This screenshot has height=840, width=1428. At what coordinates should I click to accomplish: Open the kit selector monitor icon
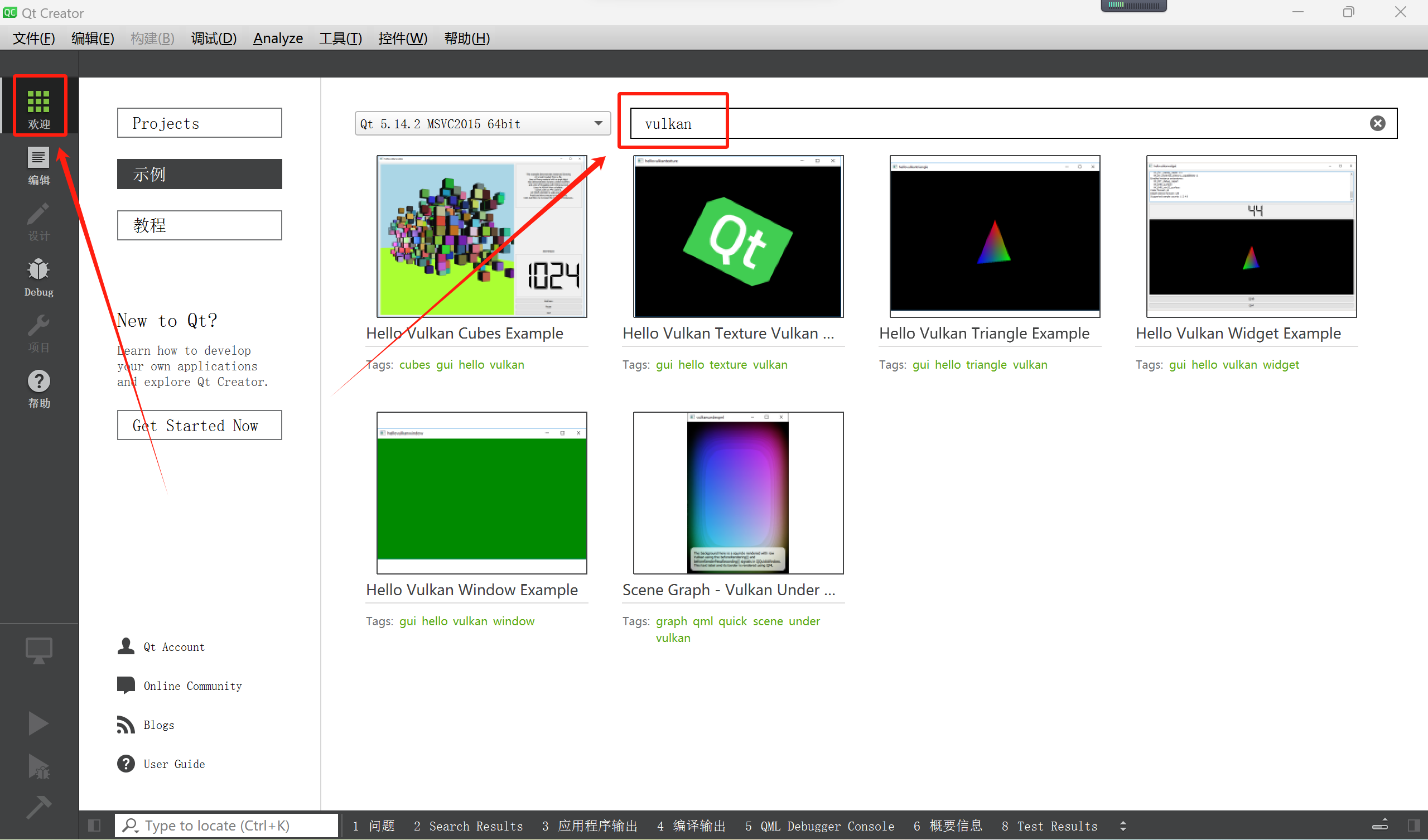[x=38, y=650]
